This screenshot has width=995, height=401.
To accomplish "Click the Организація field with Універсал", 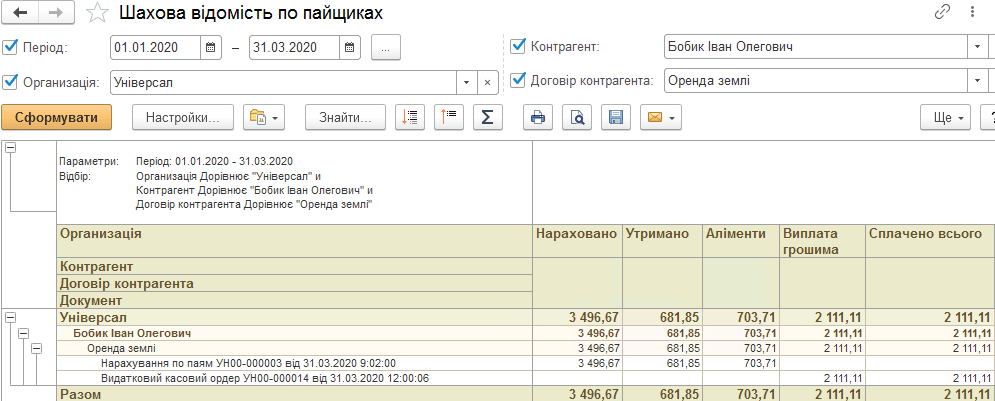I will [284, 82].
